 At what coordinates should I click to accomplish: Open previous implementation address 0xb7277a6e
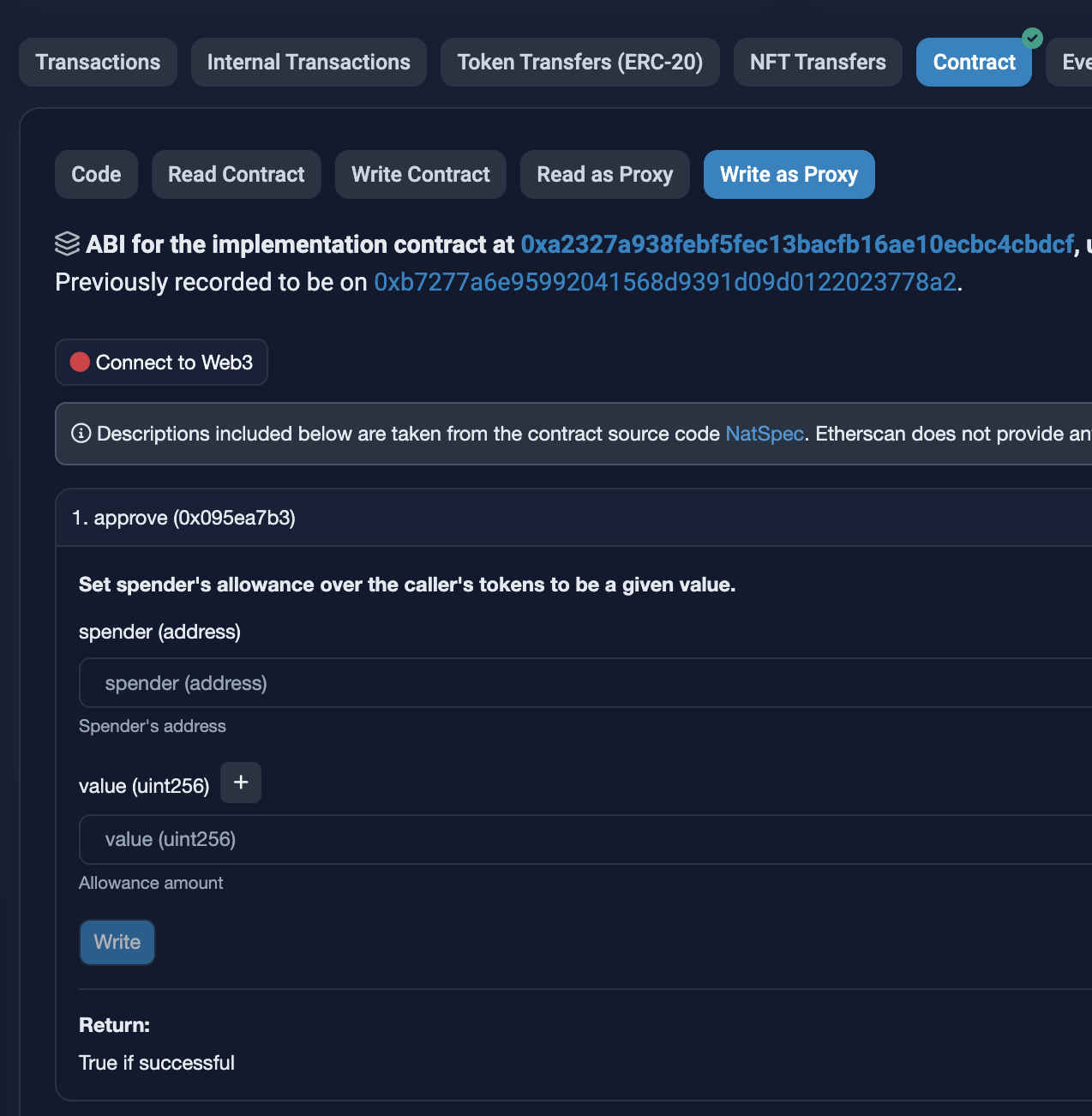tap(666, 282)
